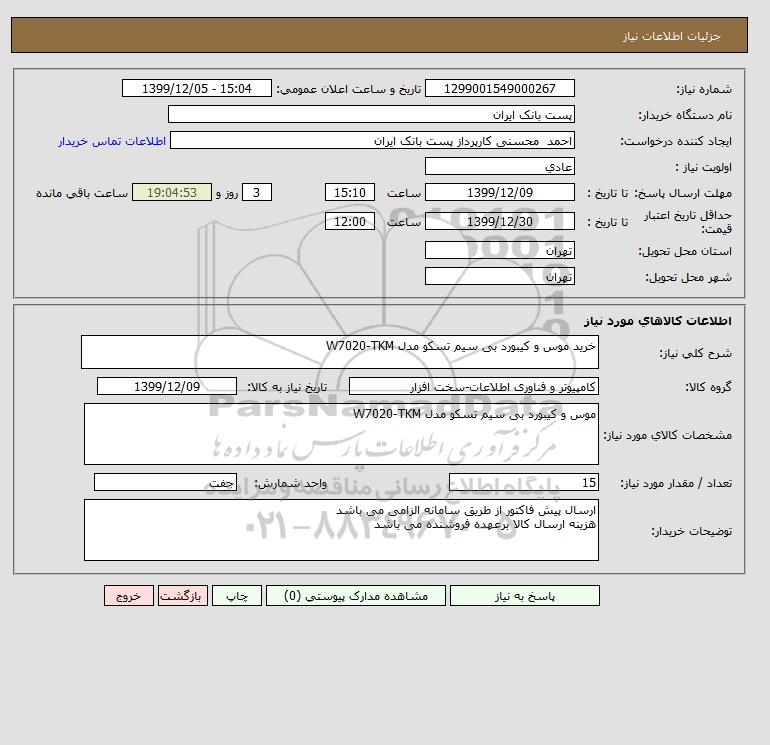Click the label توضیحات خریدار:
This screenshot has height=745, width=770.
(x=691, y=531)
